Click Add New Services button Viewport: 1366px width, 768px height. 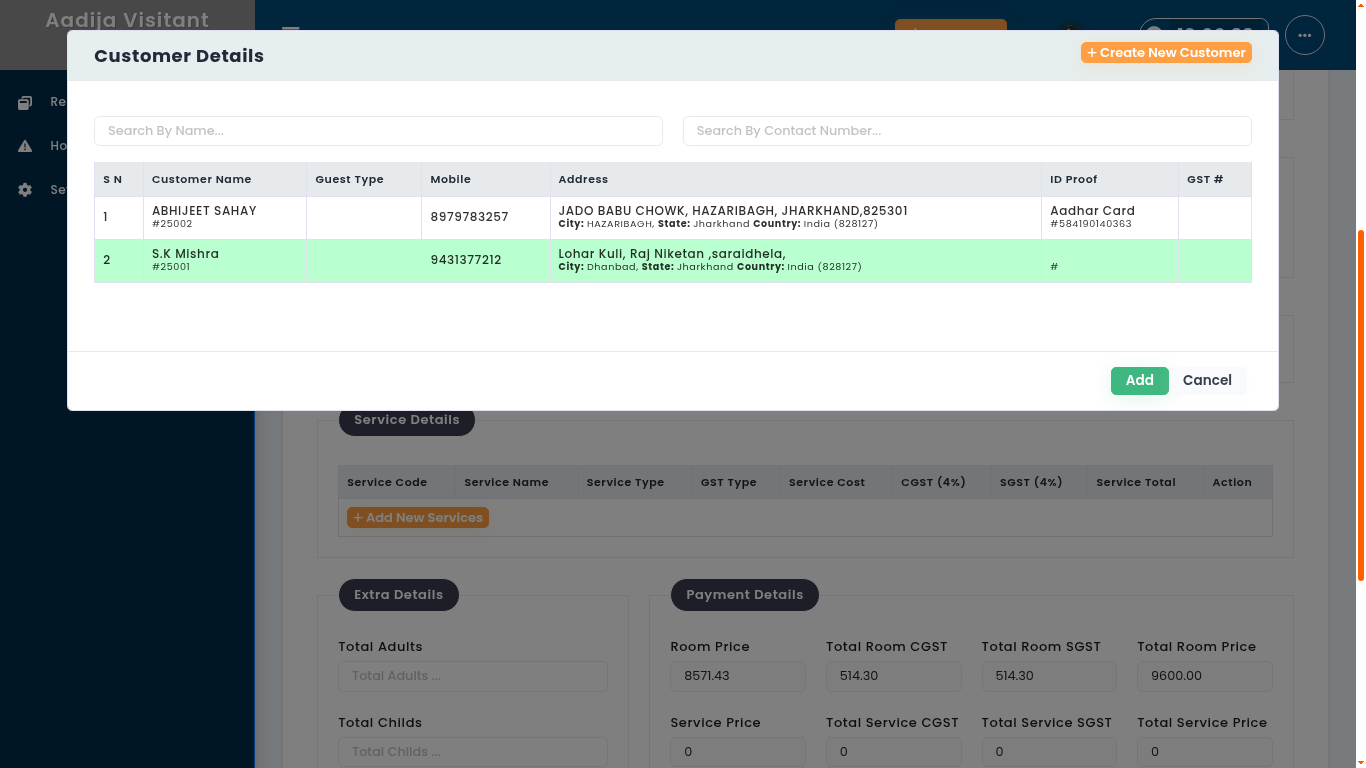click(418, 518)
